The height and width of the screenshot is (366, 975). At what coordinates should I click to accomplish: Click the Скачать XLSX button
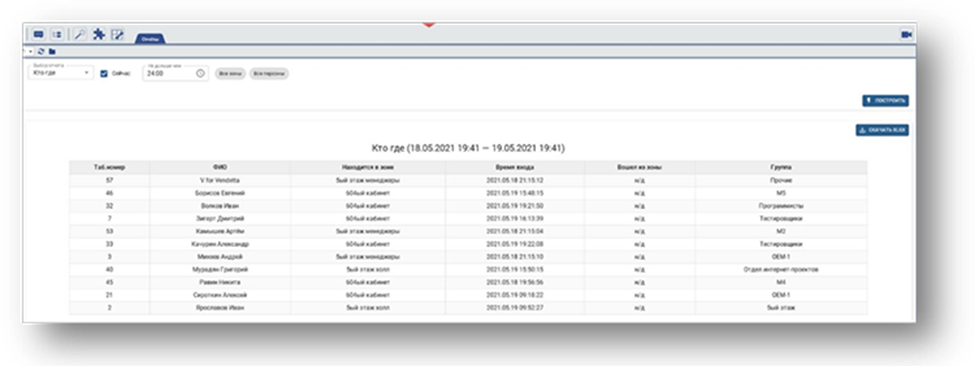pyautogui.click(x=882, y=130)
